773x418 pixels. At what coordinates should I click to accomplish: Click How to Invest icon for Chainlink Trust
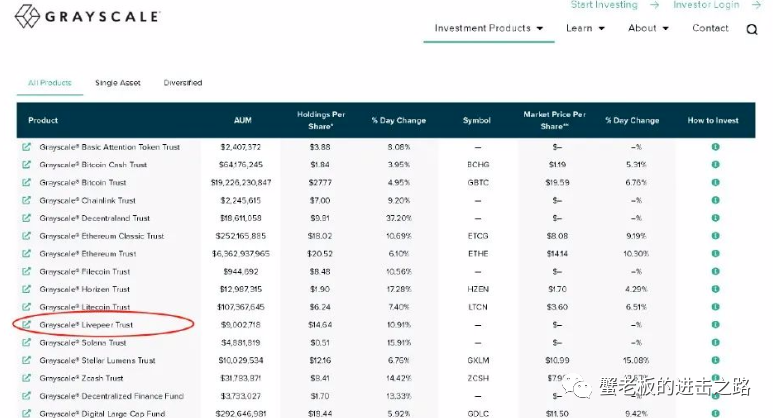(x=715, y=201)
